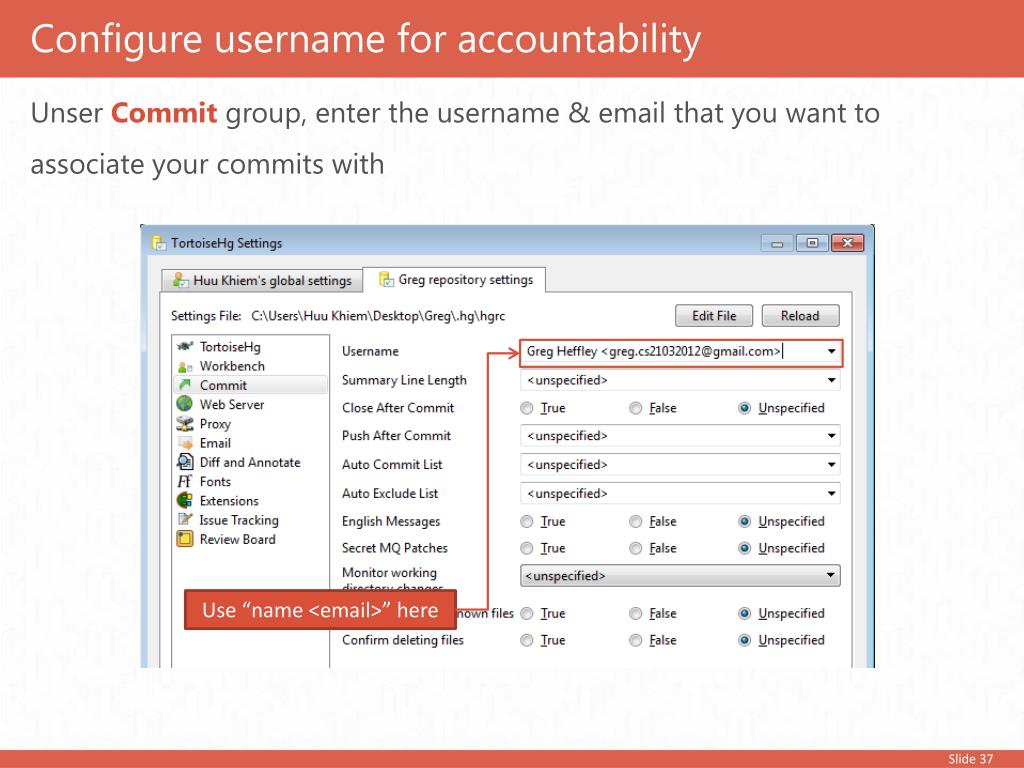Click the Web Server globe icon

click(185, 404)
